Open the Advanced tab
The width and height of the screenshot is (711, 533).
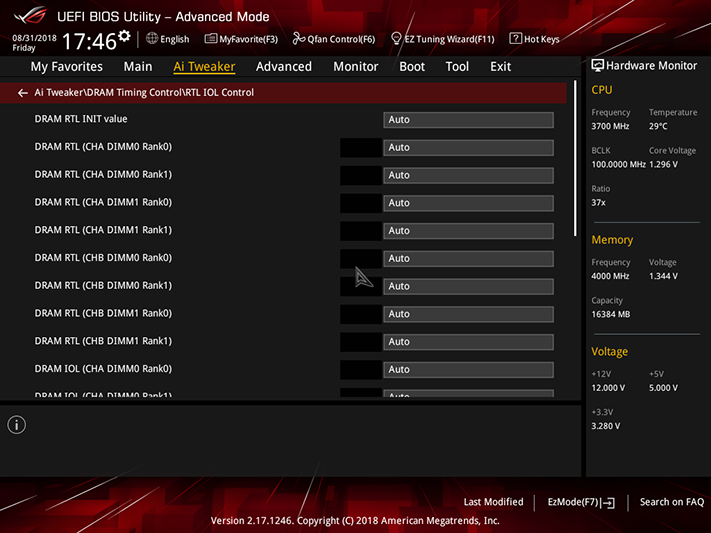point(284,67)
